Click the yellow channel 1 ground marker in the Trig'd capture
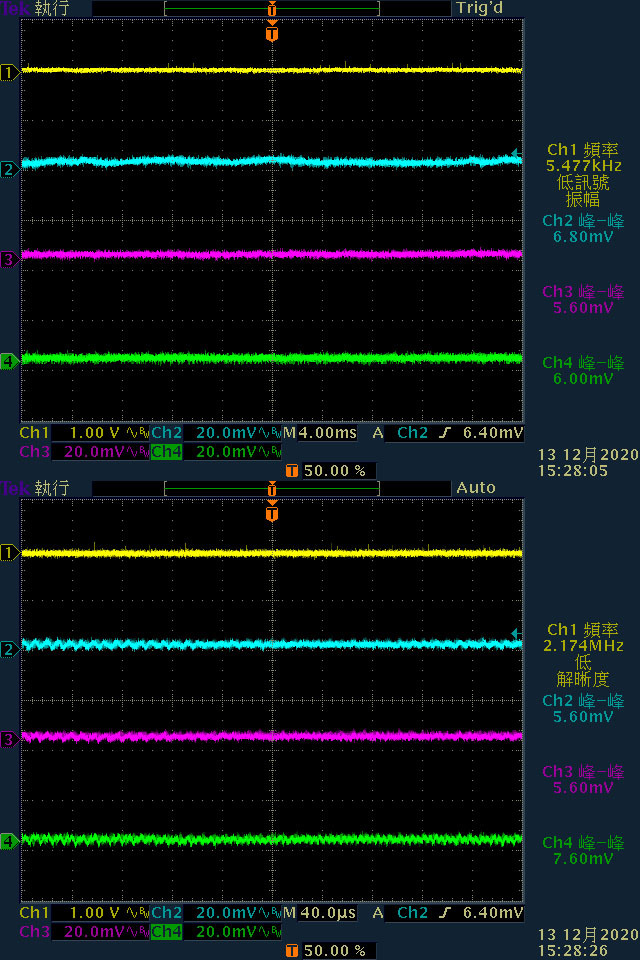This screenshot has width=640, height=960. [x=9, y=73]
